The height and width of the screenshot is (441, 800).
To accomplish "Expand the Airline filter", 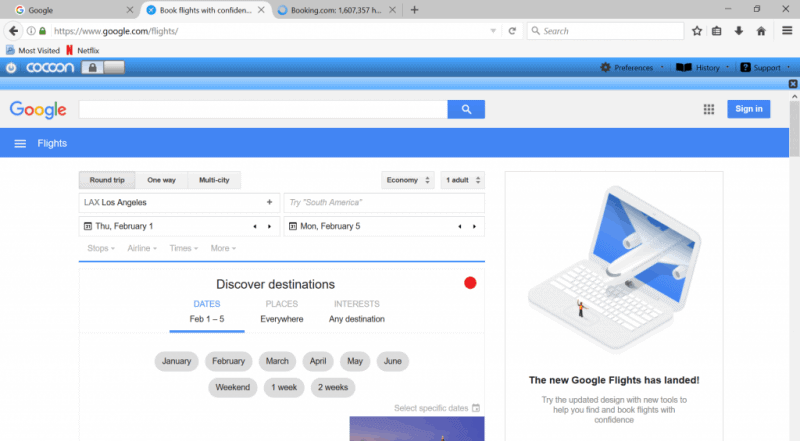I will (142, 249).
